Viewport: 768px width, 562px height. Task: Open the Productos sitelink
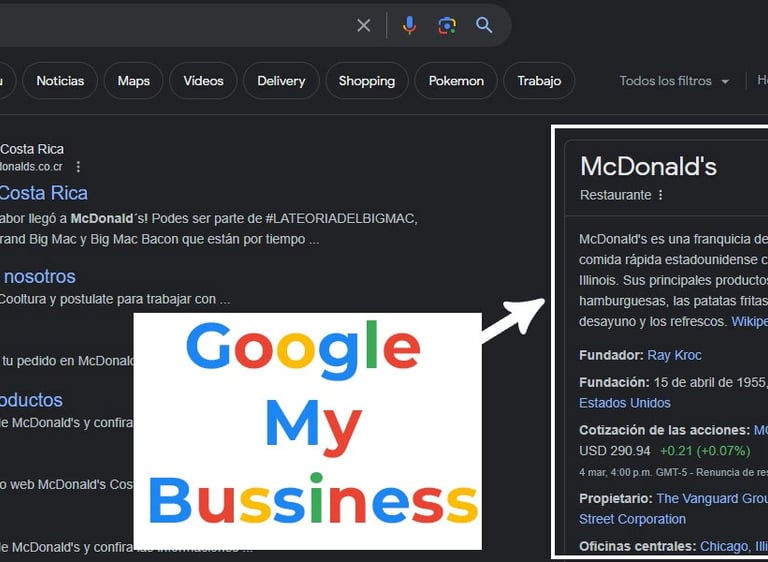click(31, 400)
